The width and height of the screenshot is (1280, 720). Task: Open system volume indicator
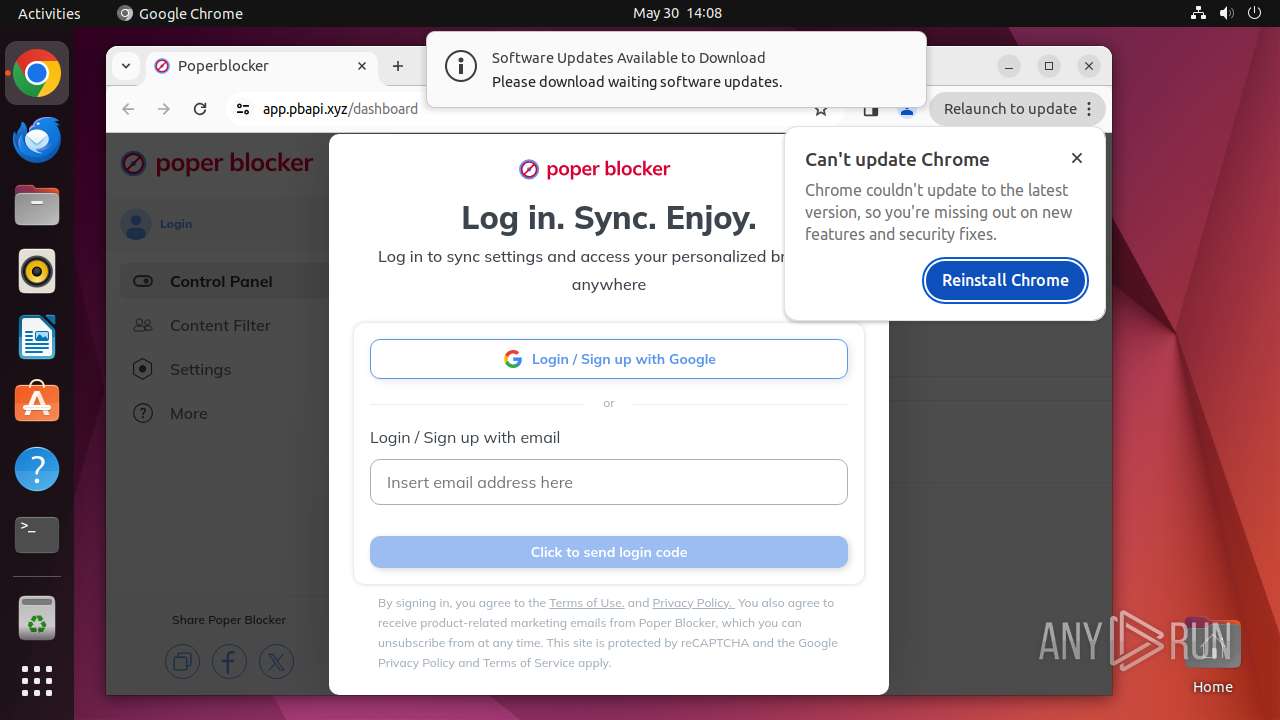click(x=1227, y=13)
